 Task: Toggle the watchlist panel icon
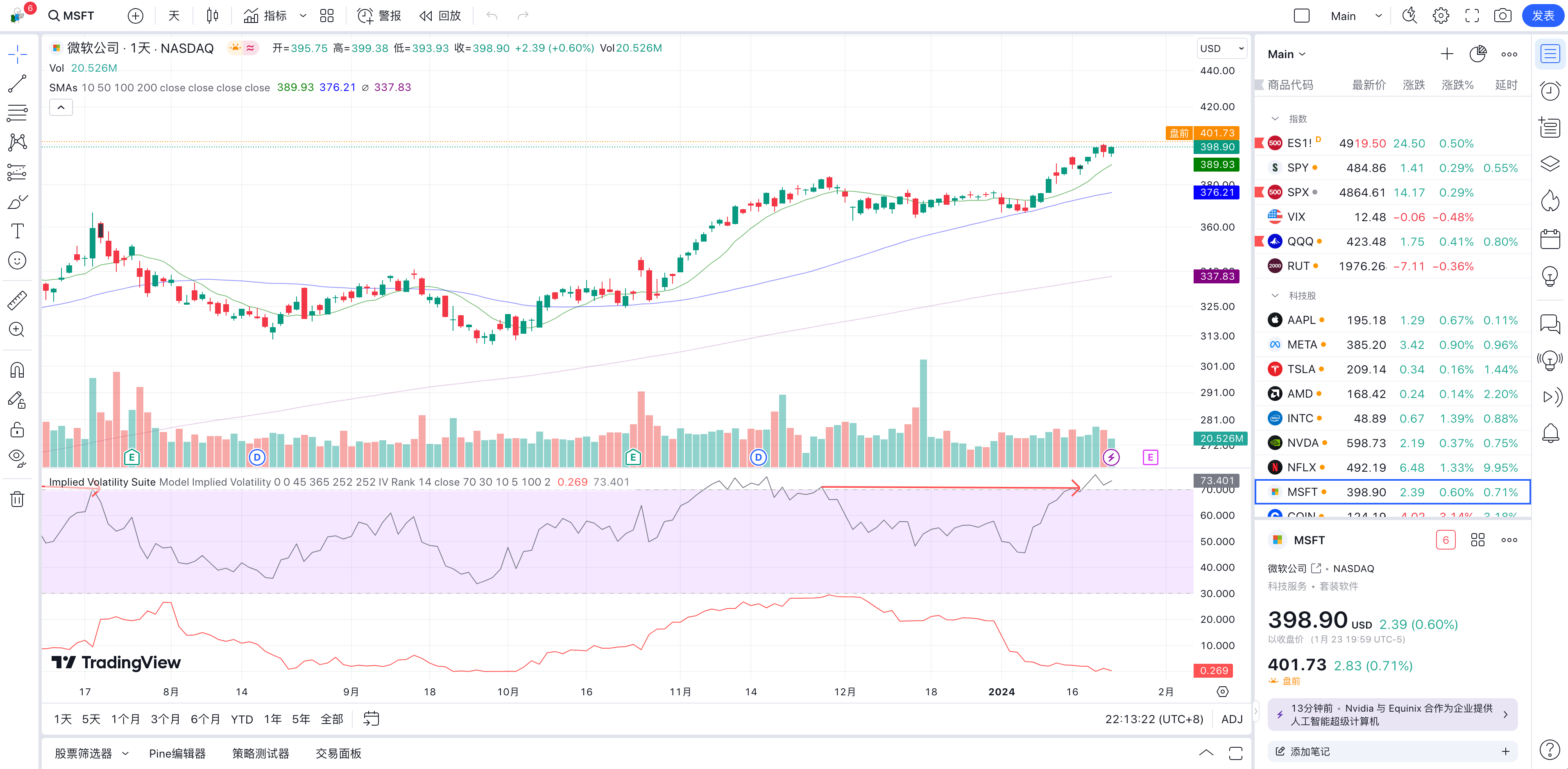1550,55
